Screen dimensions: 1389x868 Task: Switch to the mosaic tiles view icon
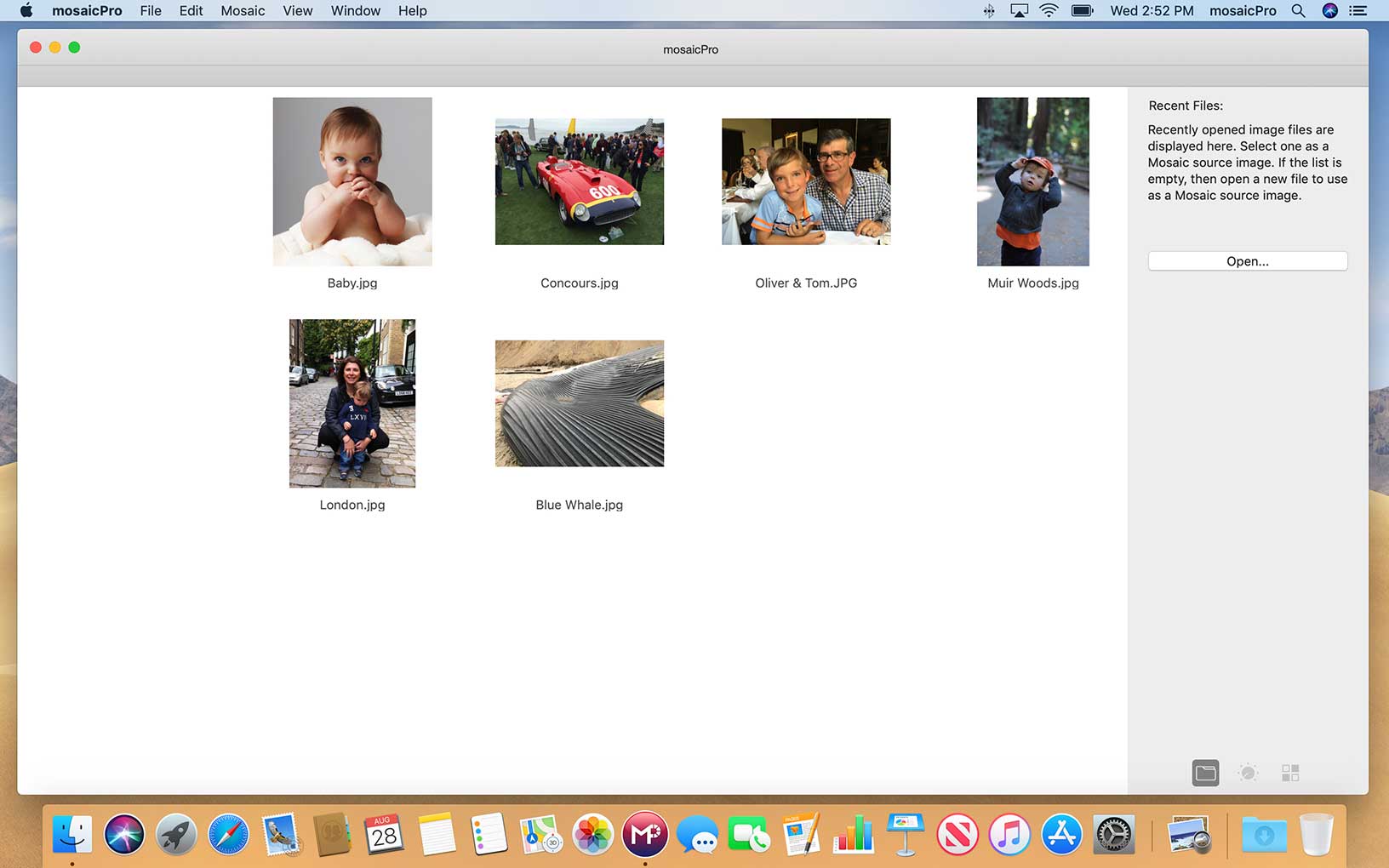[x=1289, y=773]
